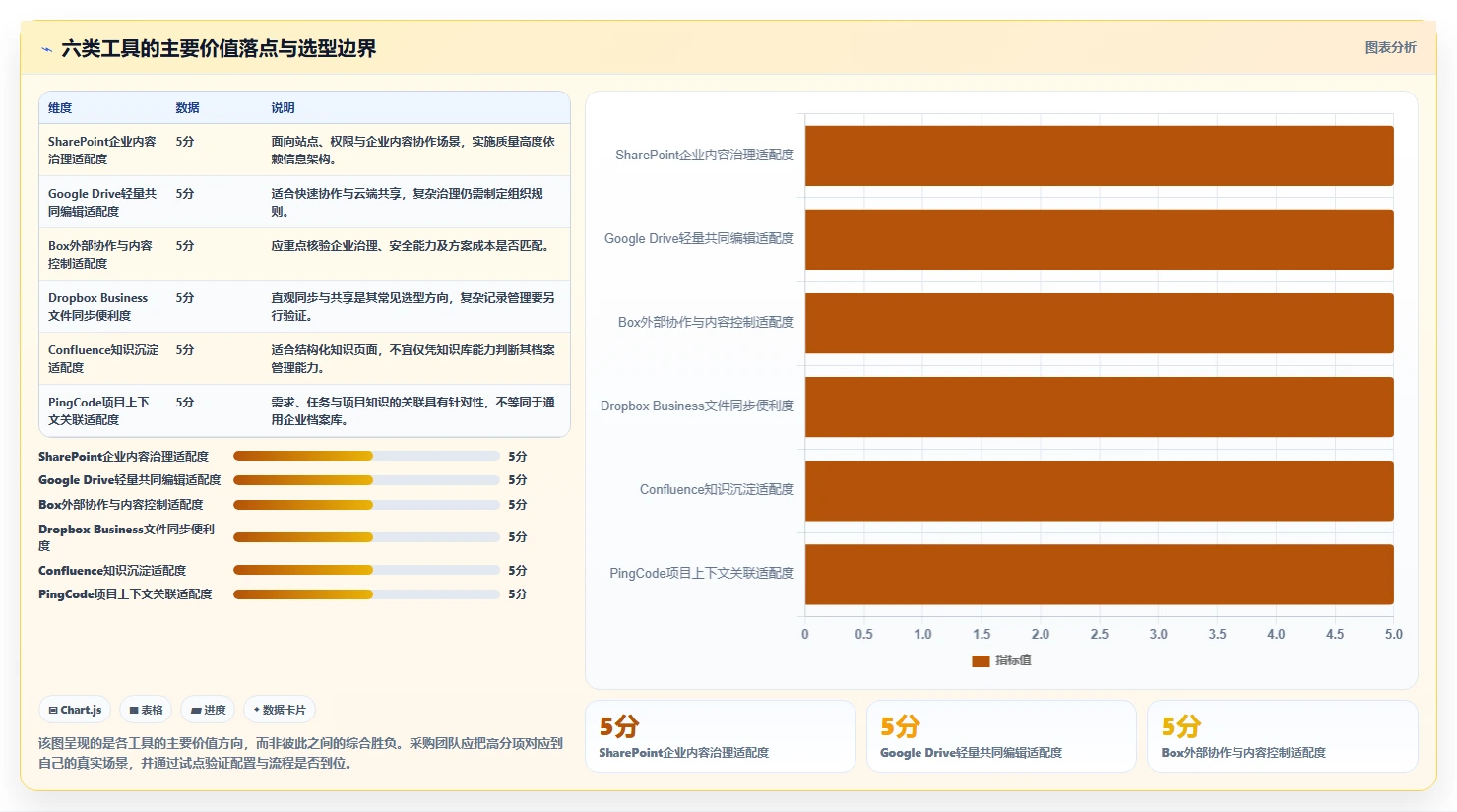The width and height of the screenshot is (1457, 812).
Task: Click the 5分 value in the Dropbox Business table row
Action: (185, 298)
